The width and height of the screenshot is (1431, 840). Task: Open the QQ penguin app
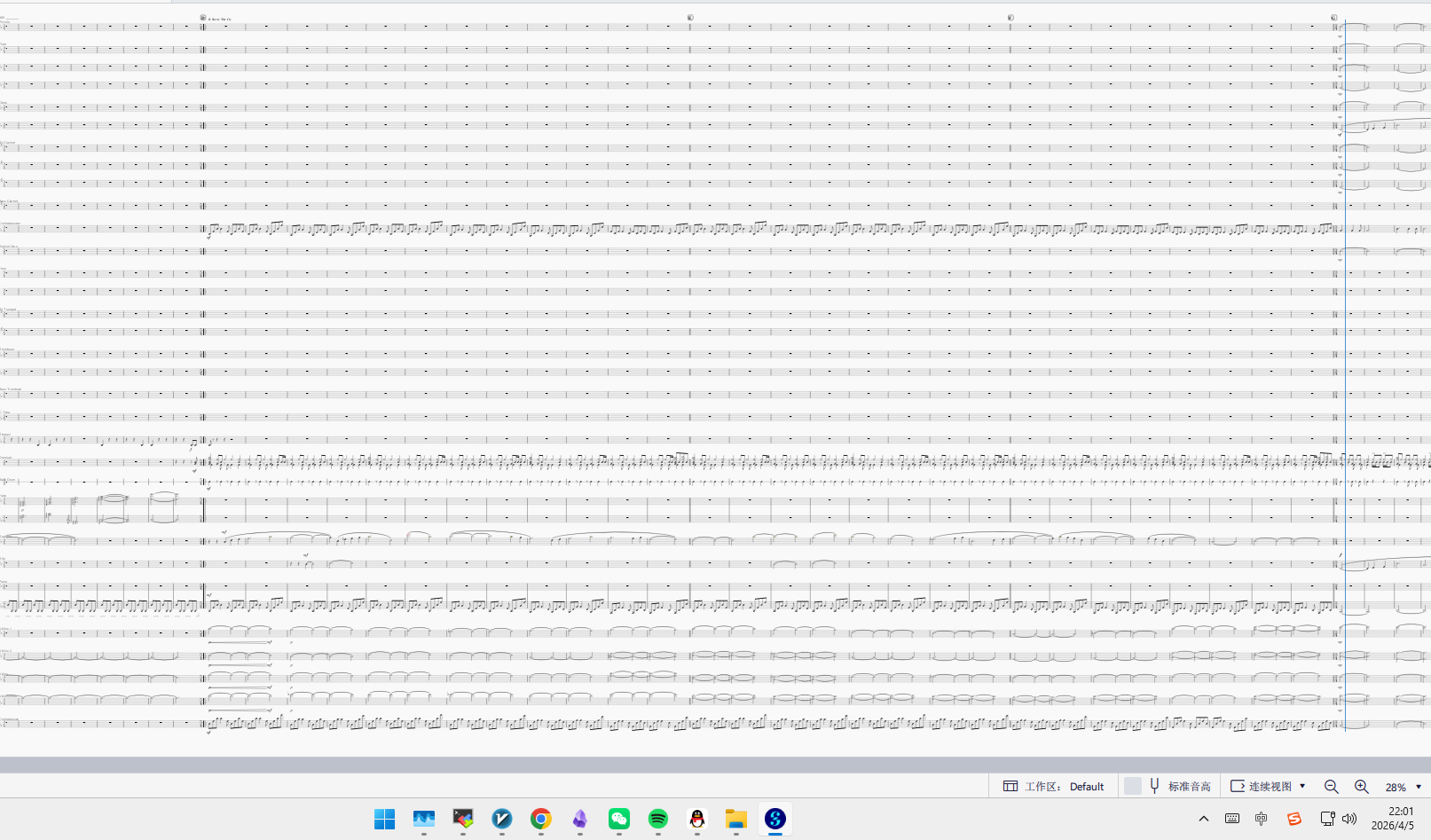[697, 819]
